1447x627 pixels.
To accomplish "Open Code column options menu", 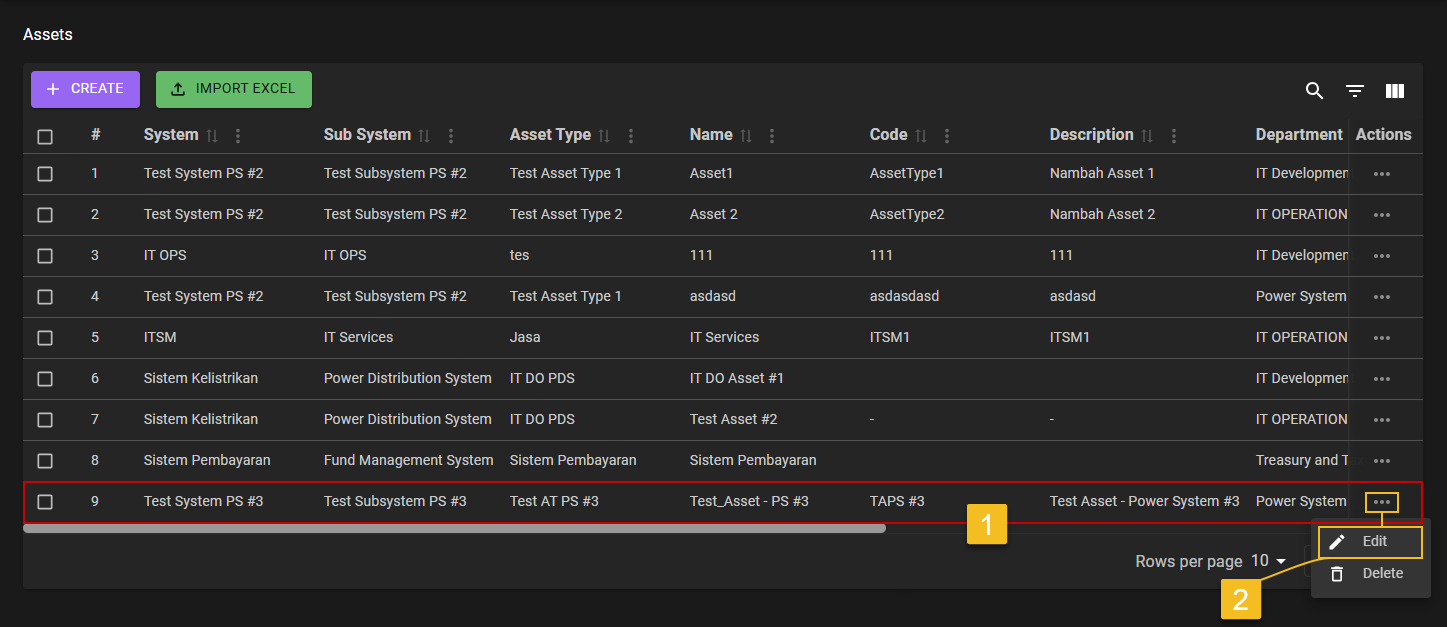I will (x=947, y=136).
